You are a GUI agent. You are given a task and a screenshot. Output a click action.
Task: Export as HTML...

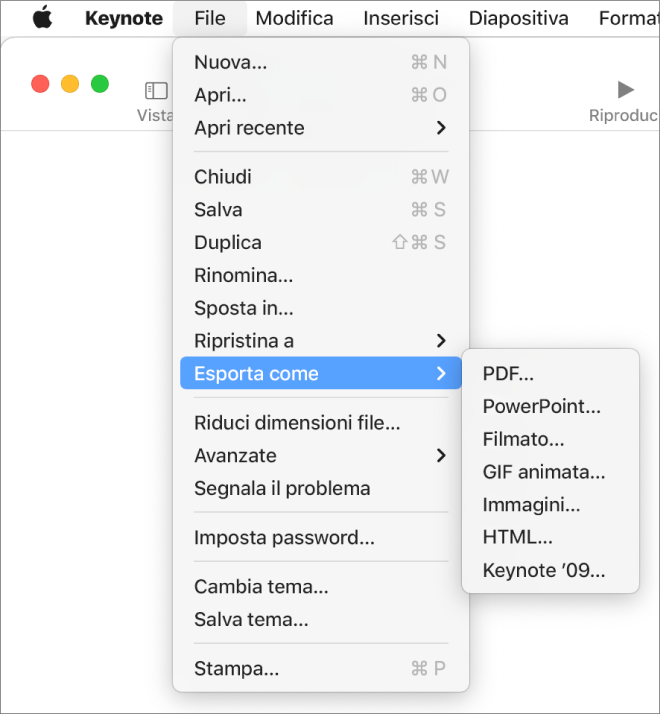tap(550, 537)
